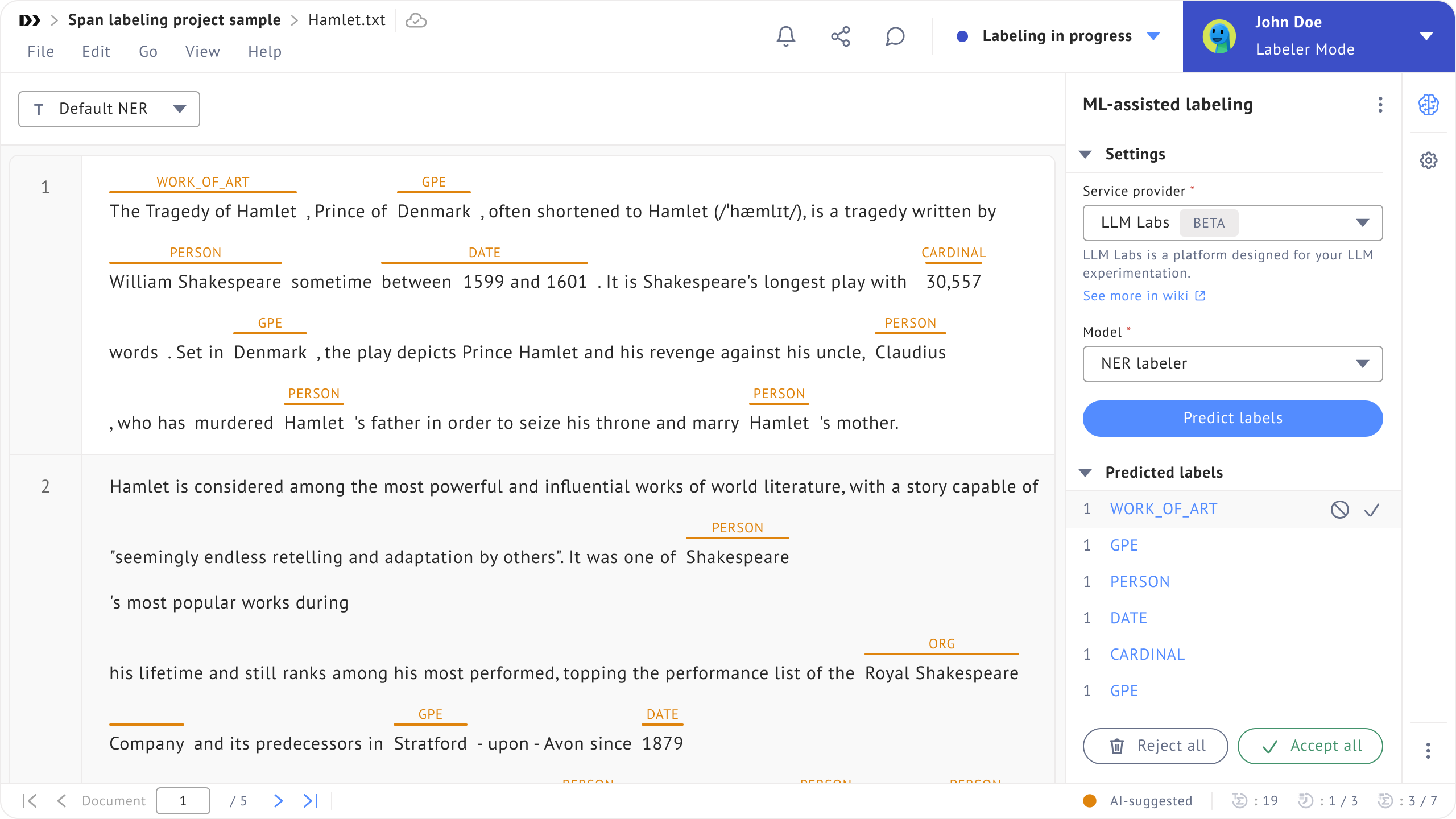Open comments via the chat bubble icon
This screenshot has height=819, width=1456.
coord(894,36)
